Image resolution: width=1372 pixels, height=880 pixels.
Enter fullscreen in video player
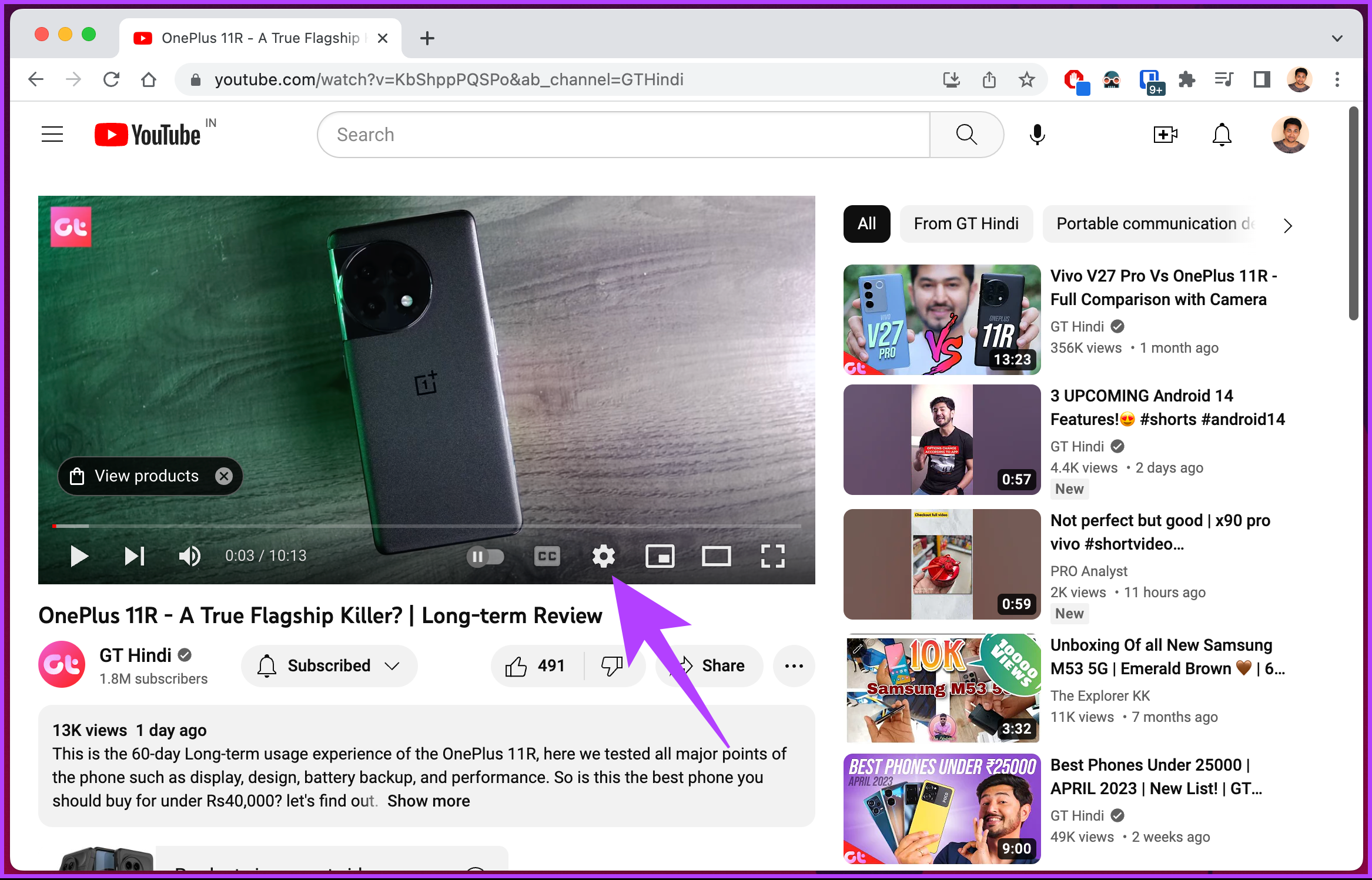coord(772,556)
